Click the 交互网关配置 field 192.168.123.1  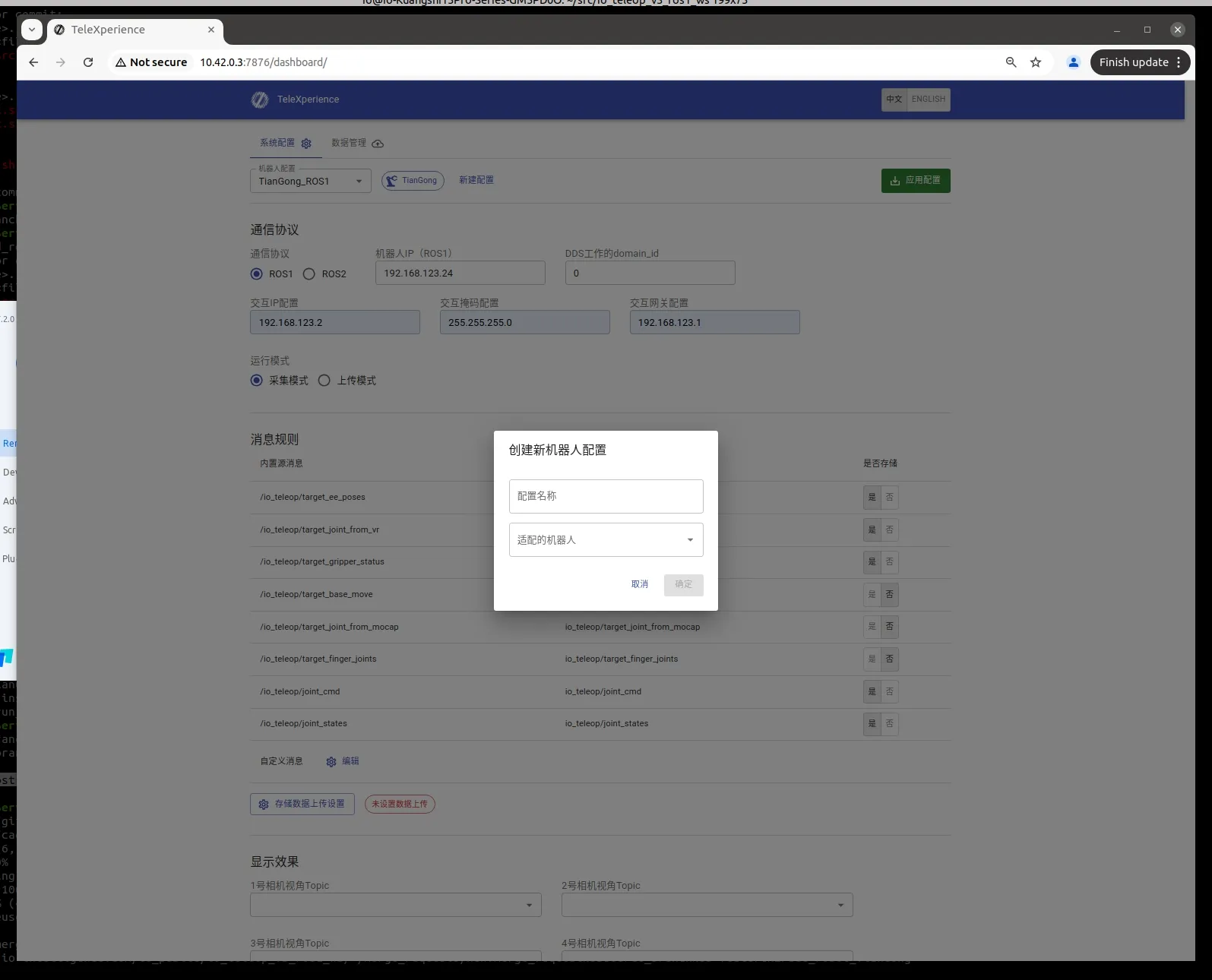pos(715,323)
